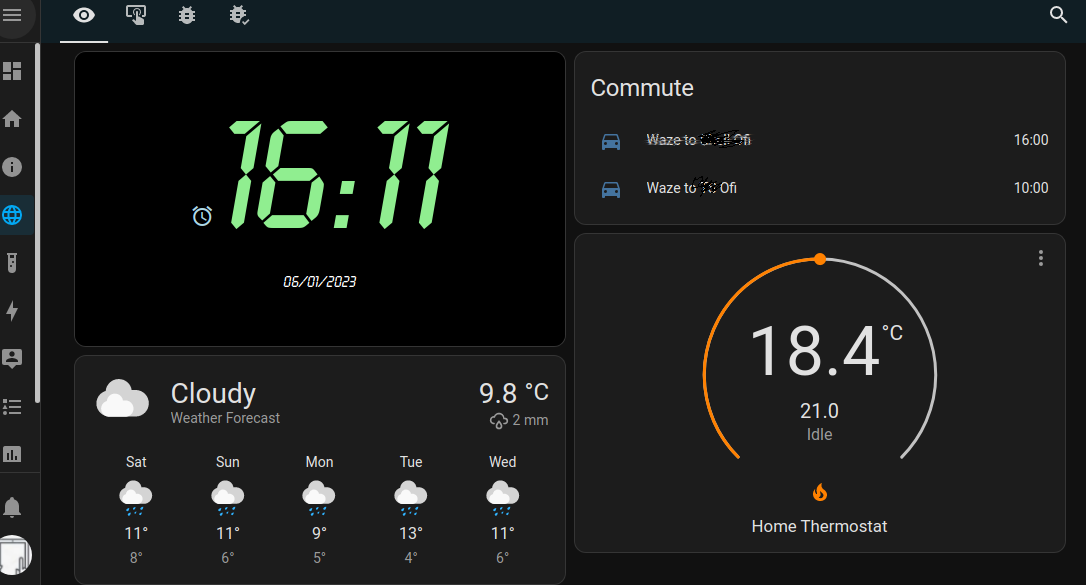Click the alarm clock icon beside time

(x=203, y=216)
